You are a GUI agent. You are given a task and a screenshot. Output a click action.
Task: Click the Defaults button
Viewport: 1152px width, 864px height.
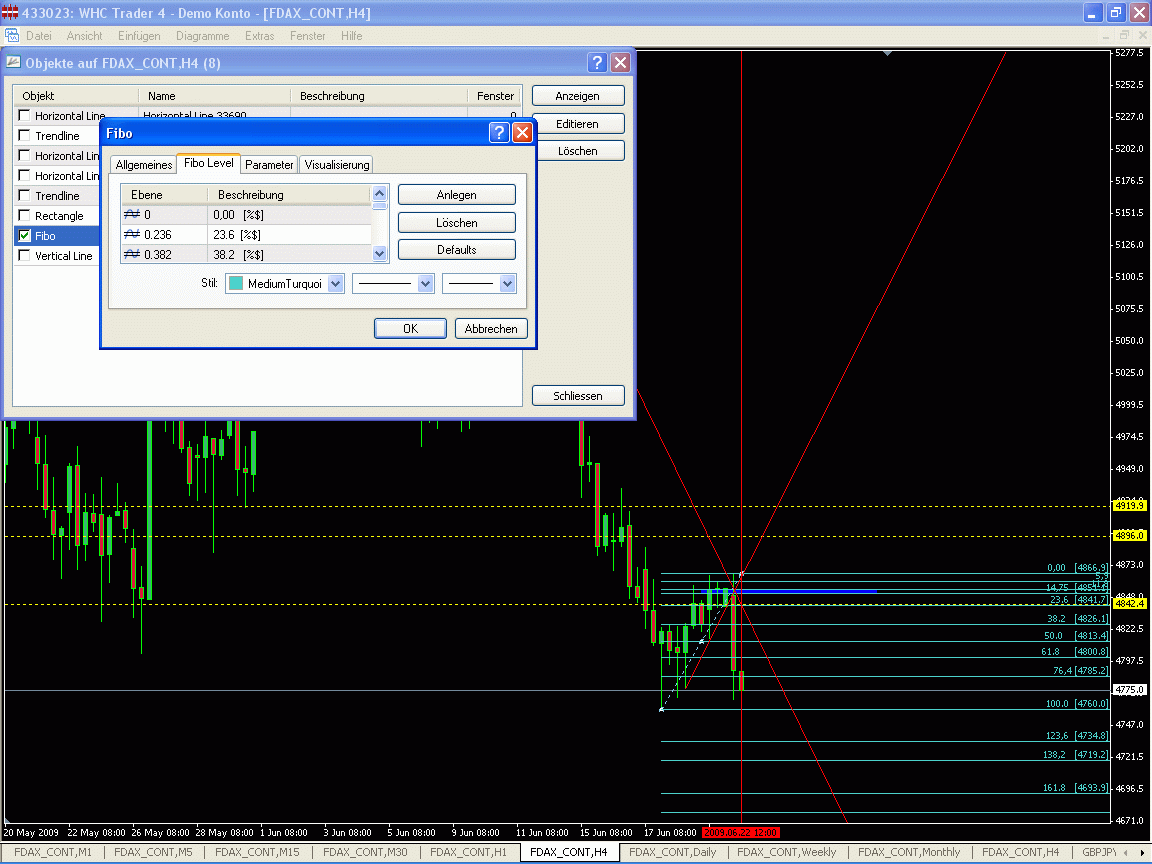456,250
